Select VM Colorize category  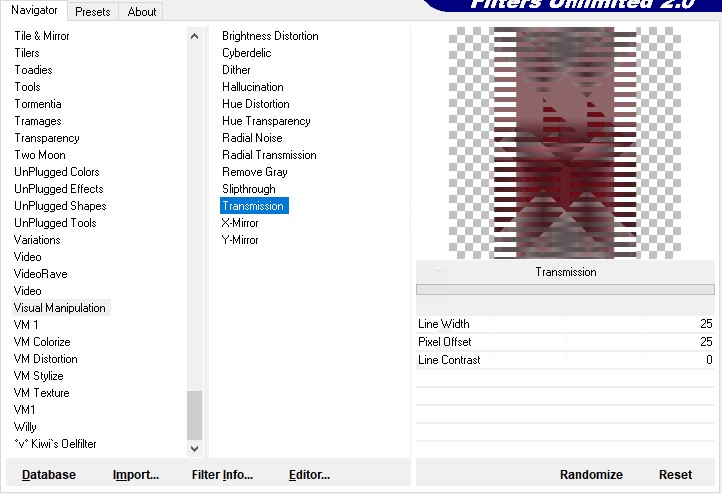click(x=42, y=342)
